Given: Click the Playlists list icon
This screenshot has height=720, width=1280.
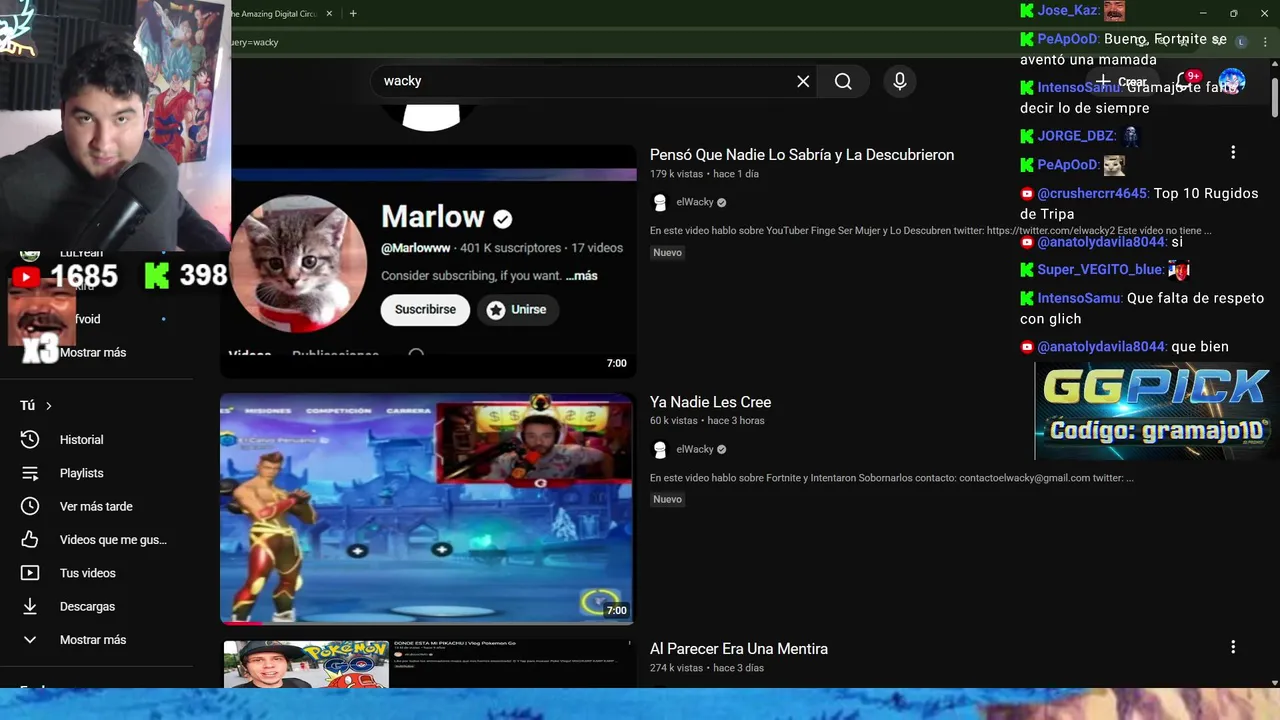Looking at the screenshot, I should pos(30,473).
